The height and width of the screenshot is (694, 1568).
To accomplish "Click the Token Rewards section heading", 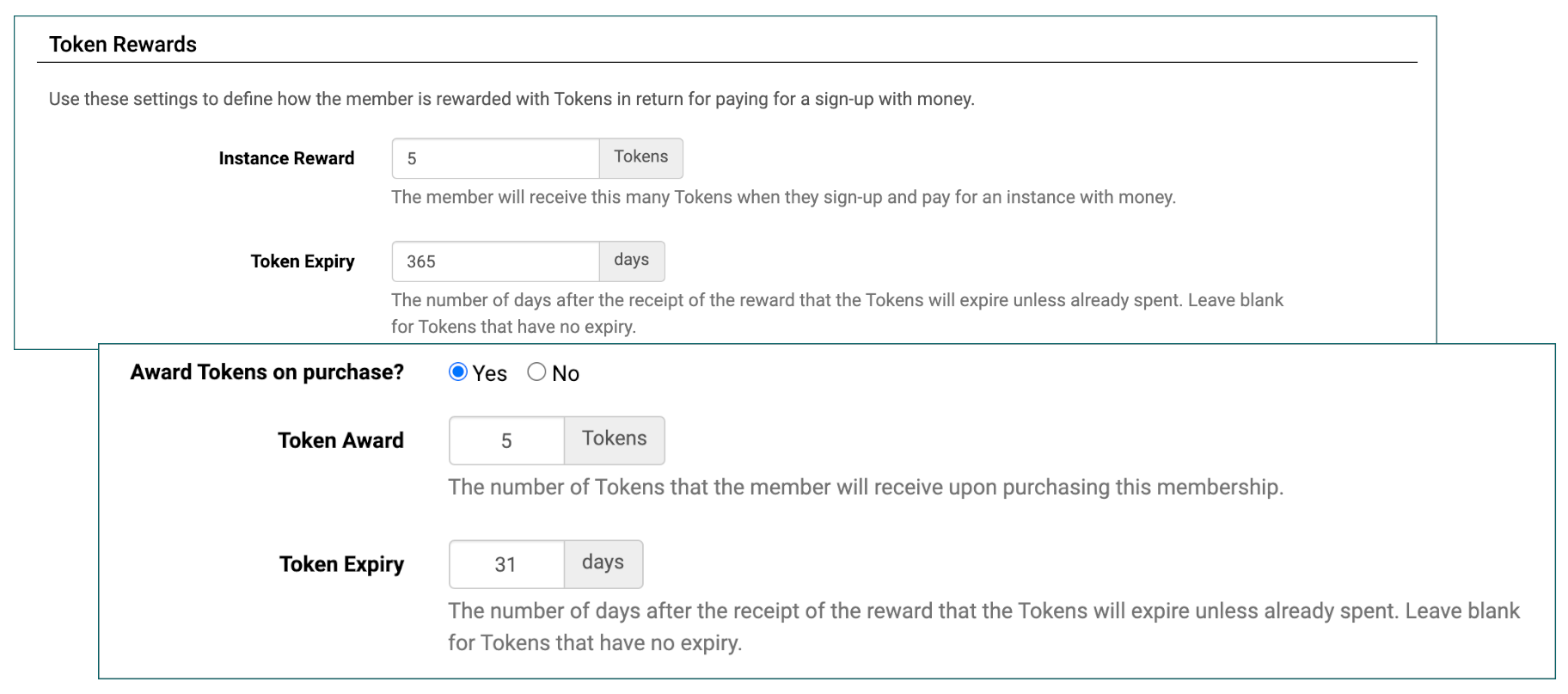I will 123,45.
